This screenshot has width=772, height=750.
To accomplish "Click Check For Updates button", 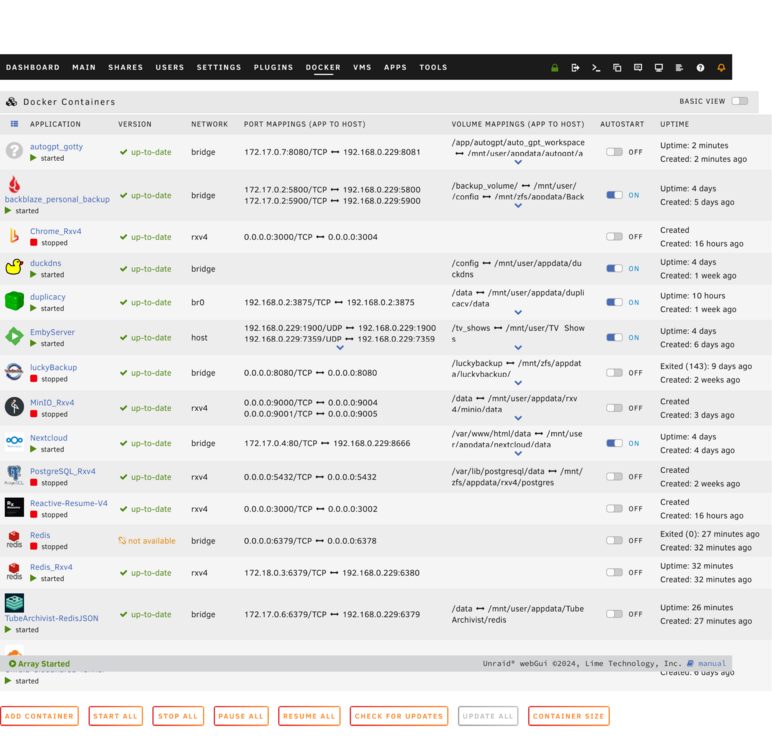I will 399,716.
